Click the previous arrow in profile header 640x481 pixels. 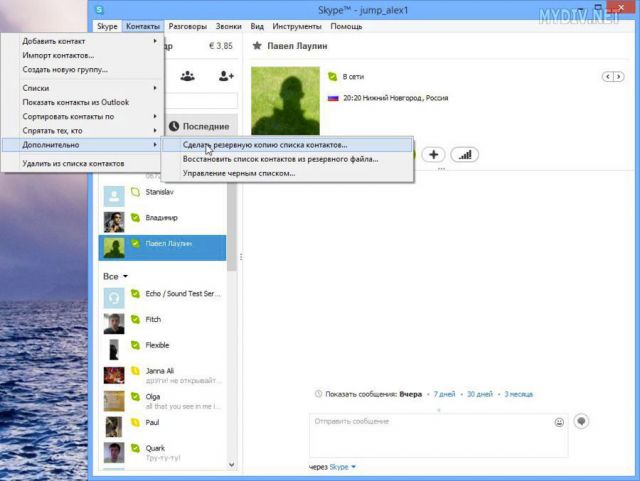click(608, 76)
